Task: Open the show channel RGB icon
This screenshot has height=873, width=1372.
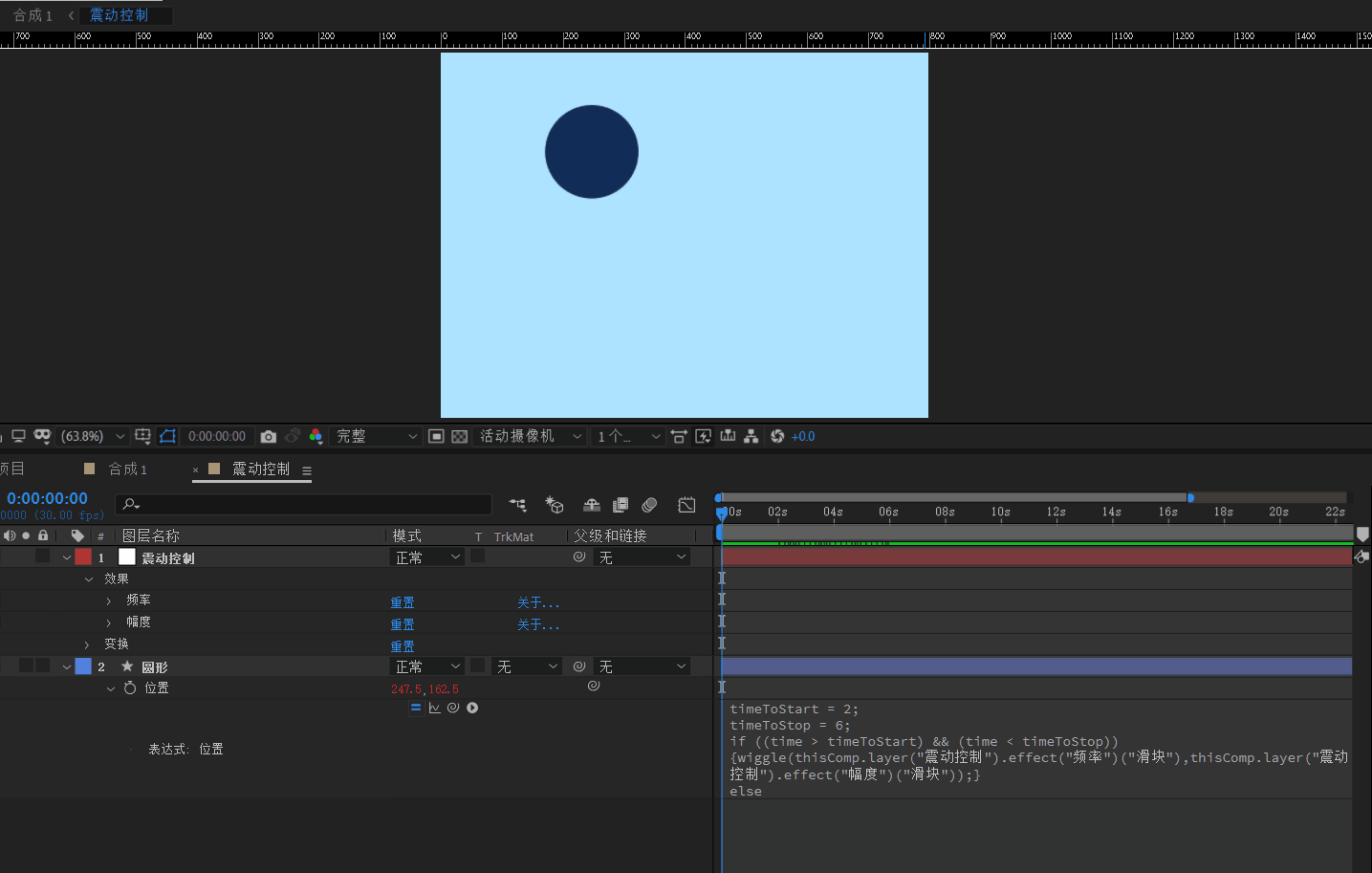Action: (316, 436)
